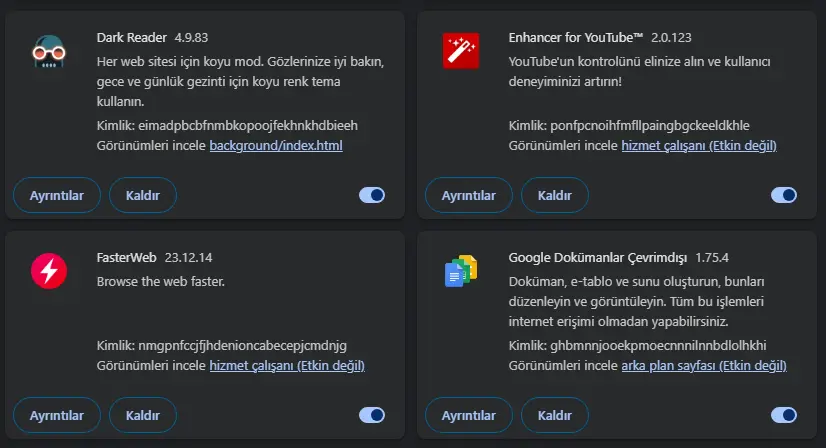Click version number 1.75.4
Viewport: 826px width, 448px height.
[x=712, y=257]
